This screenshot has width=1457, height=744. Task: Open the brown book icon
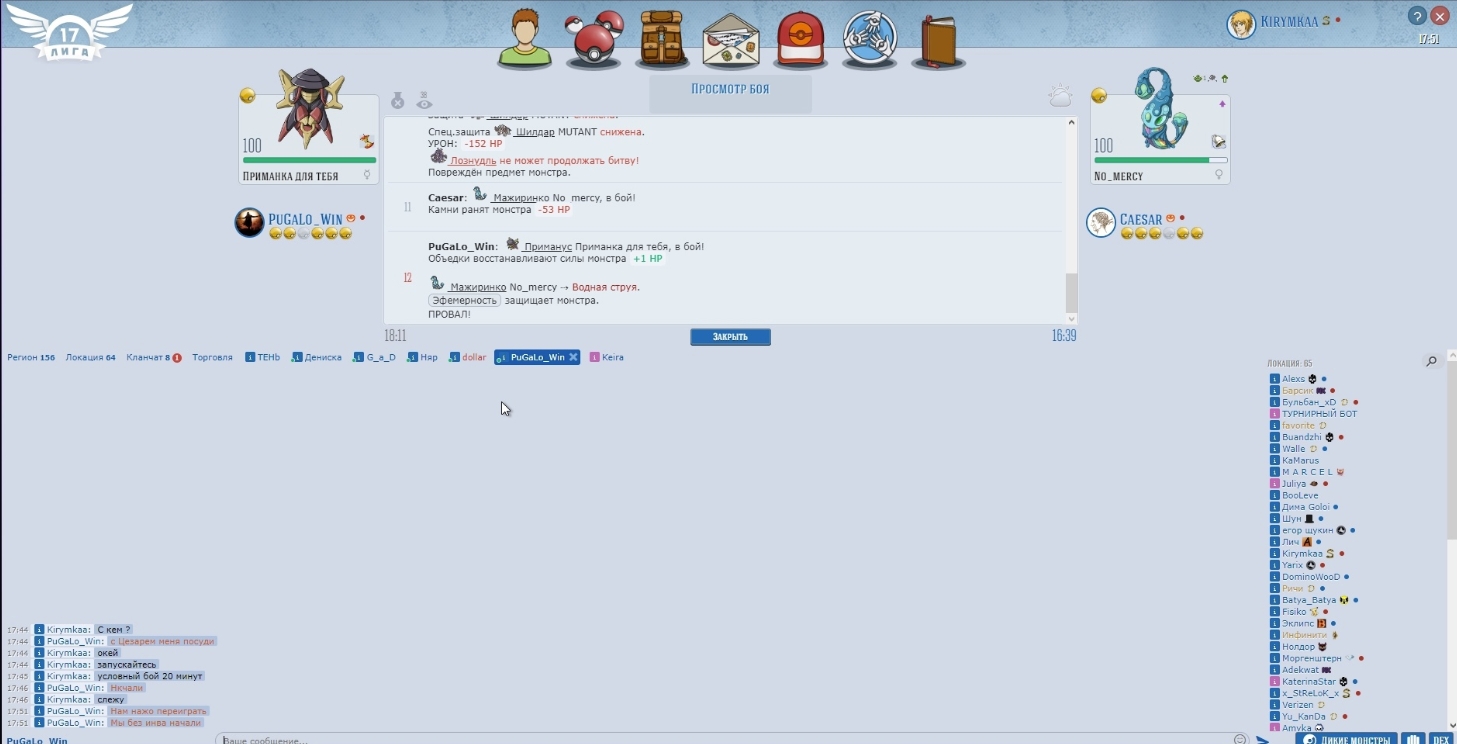point(938,39)
